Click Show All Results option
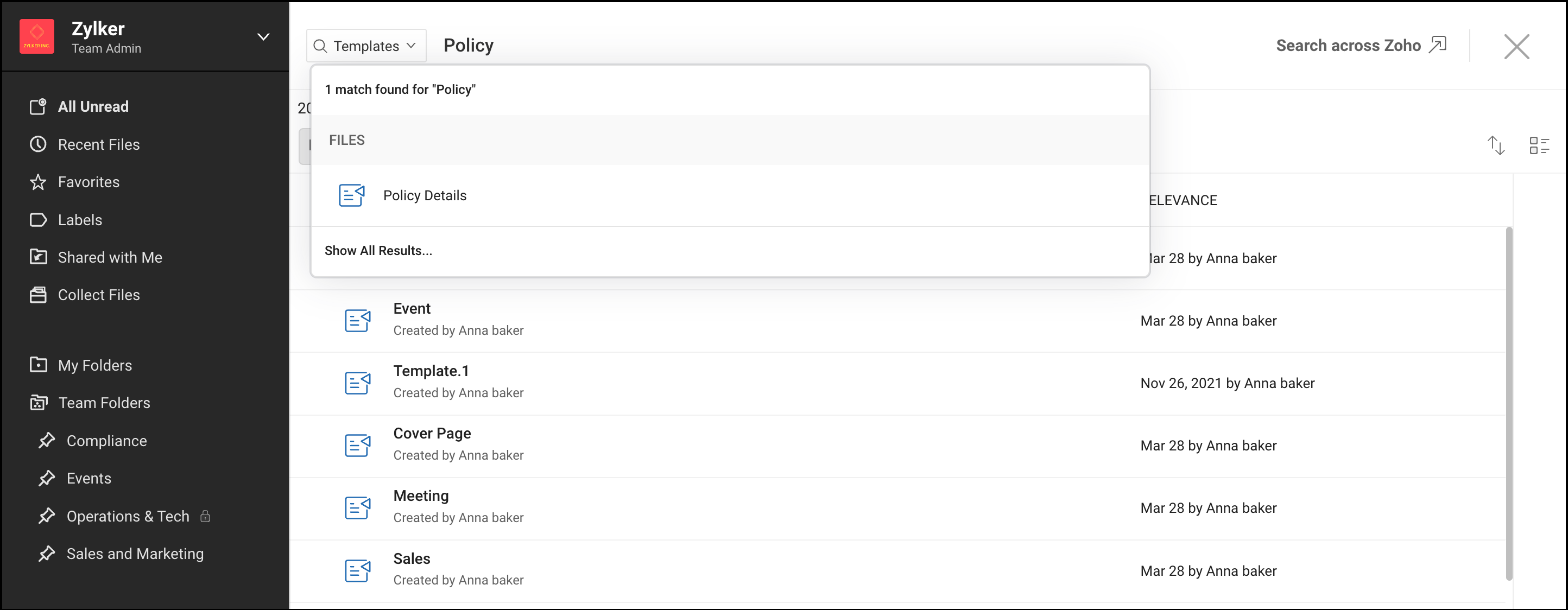The width and height of the screenshot is (1568, 610). [378, 251]
